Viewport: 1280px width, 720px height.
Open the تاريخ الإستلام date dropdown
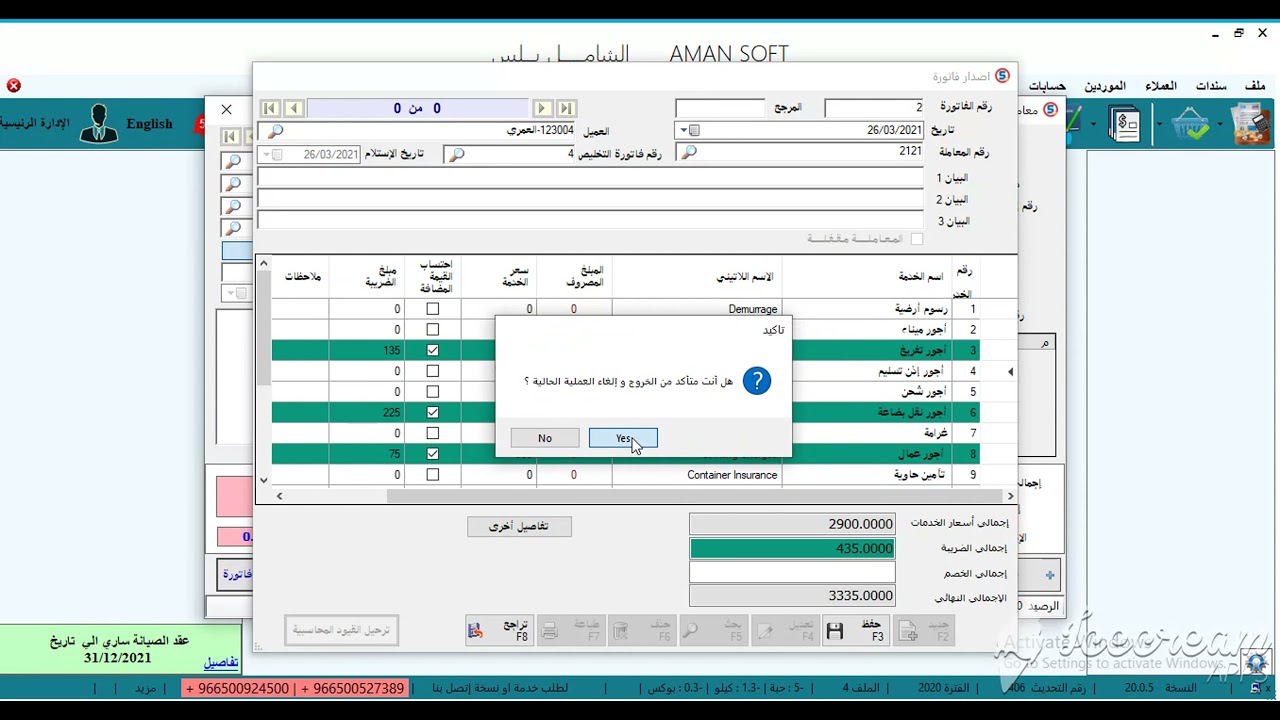coord(267,155)
